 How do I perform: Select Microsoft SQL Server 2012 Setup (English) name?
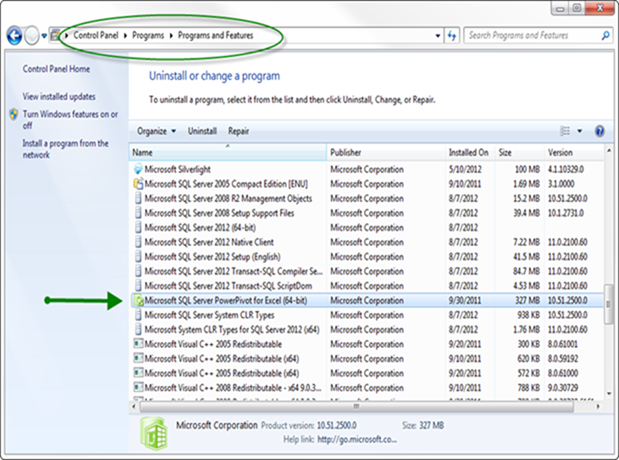click(212, 257)
